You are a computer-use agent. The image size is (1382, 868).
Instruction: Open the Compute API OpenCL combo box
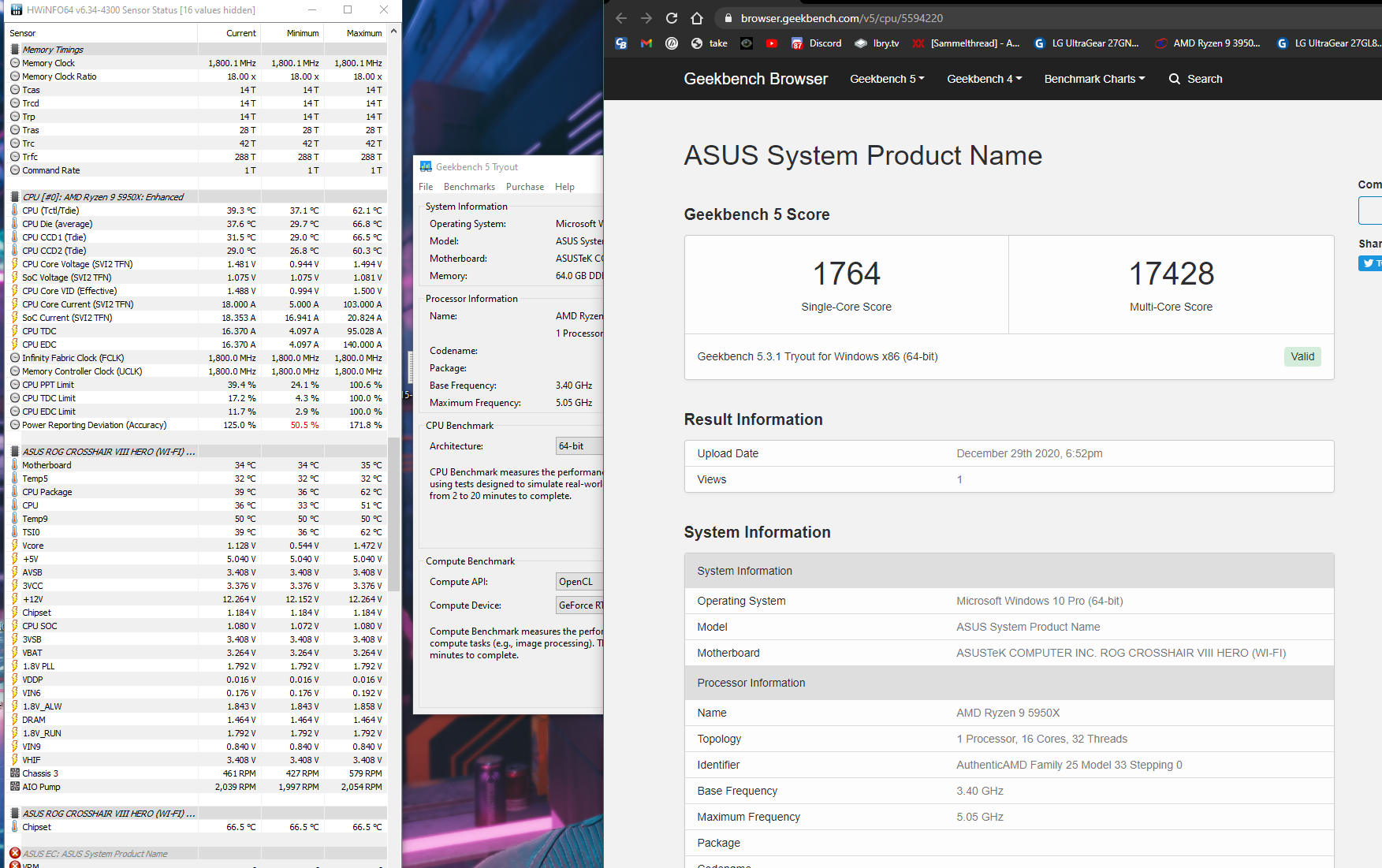[x=579, y=582]
